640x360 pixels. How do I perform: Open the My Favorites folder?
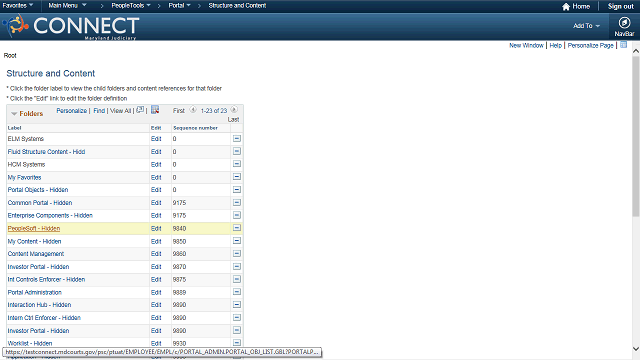pyautogui.click(x=24, y=178)
